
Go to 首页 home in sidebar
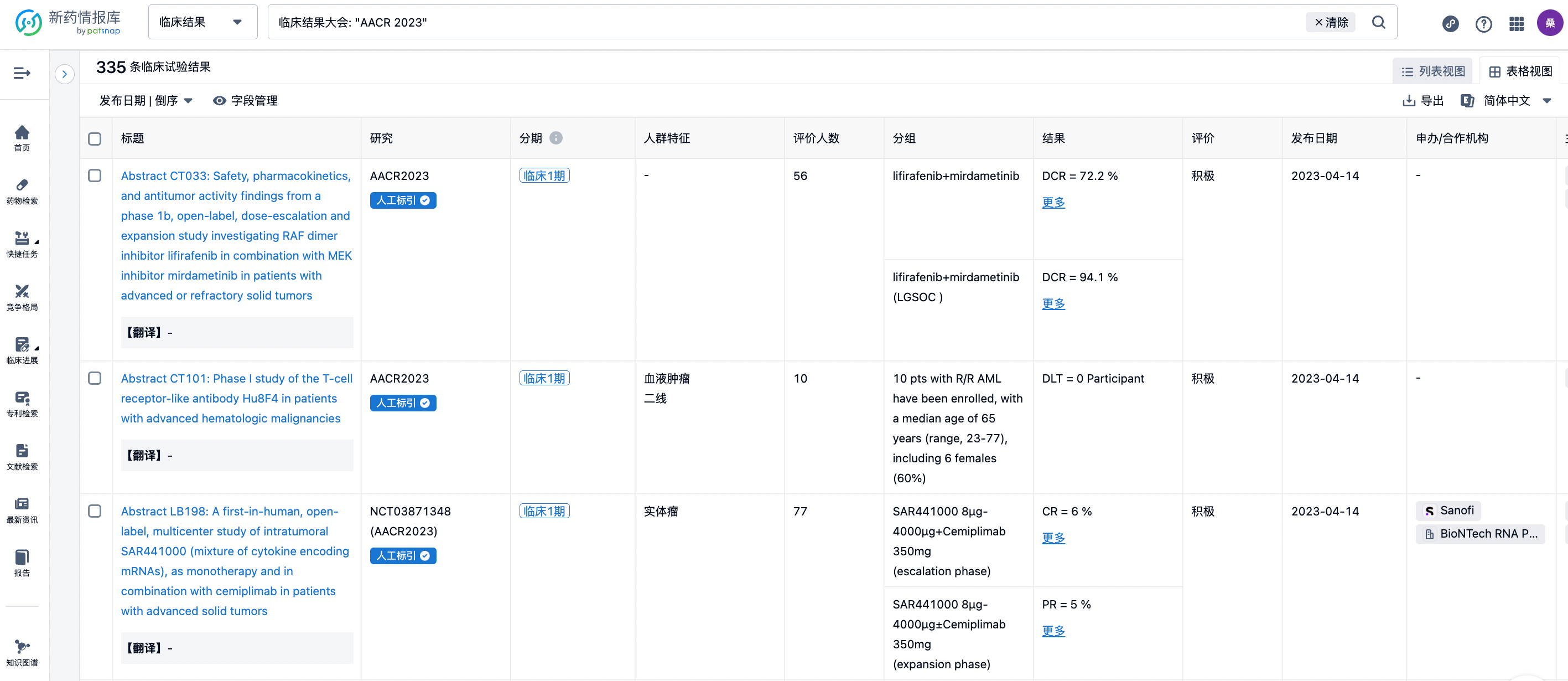(x=22, y=138)
